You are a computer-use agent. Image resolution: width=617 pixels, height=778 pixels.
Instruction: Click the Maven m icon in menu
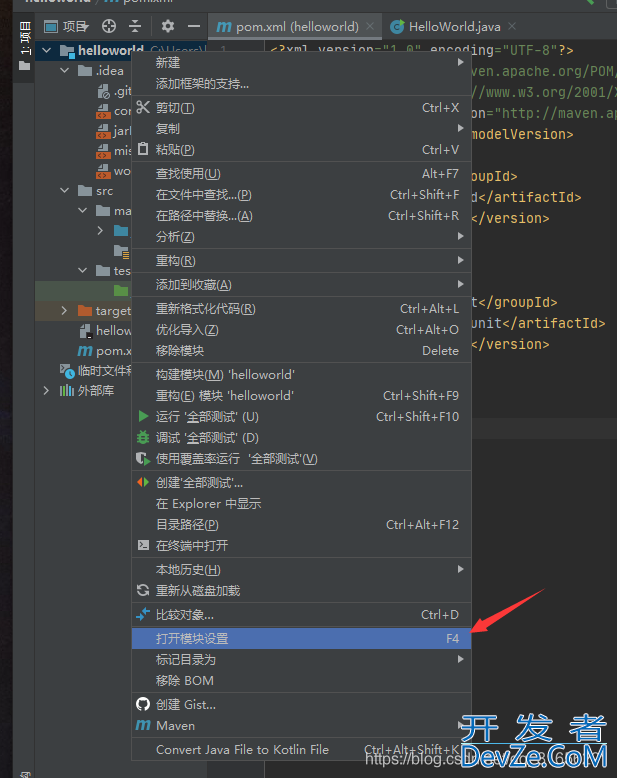pos(143,725)
